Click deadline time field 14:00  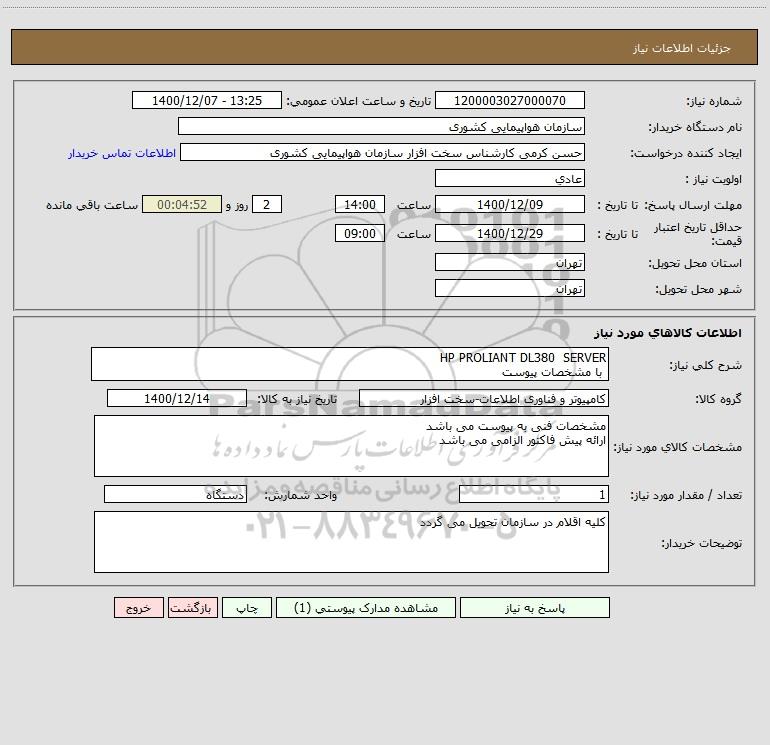pos(359,204)
